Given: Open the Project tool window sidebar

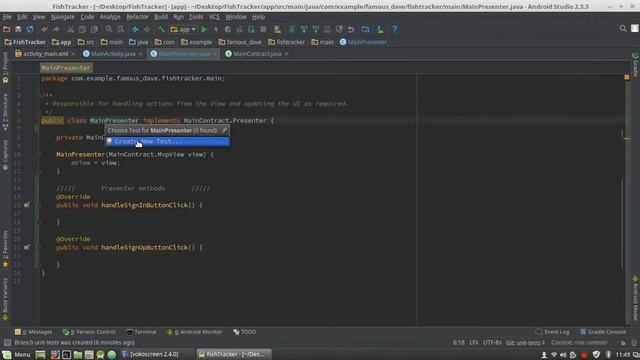Looking at the screenshot, I should pos(5,68).
